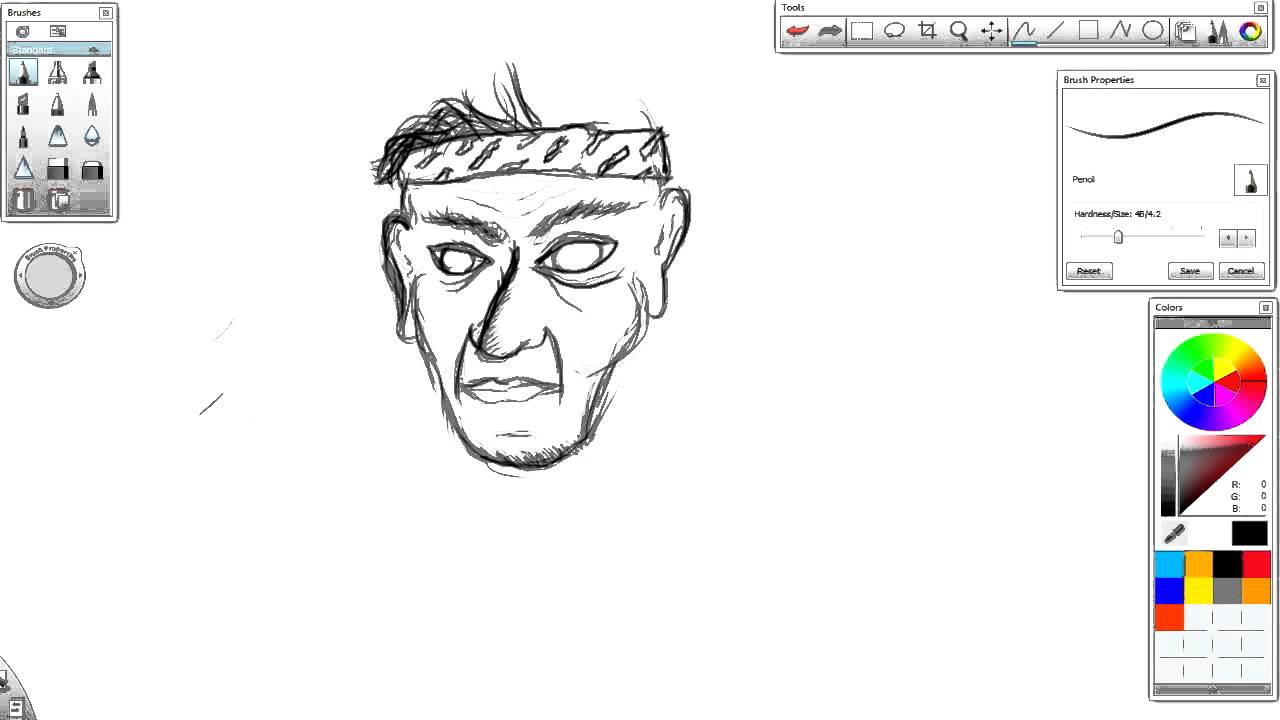Click the Brush Properties puck
The image size is (1280, 720).
coord(50,277)
